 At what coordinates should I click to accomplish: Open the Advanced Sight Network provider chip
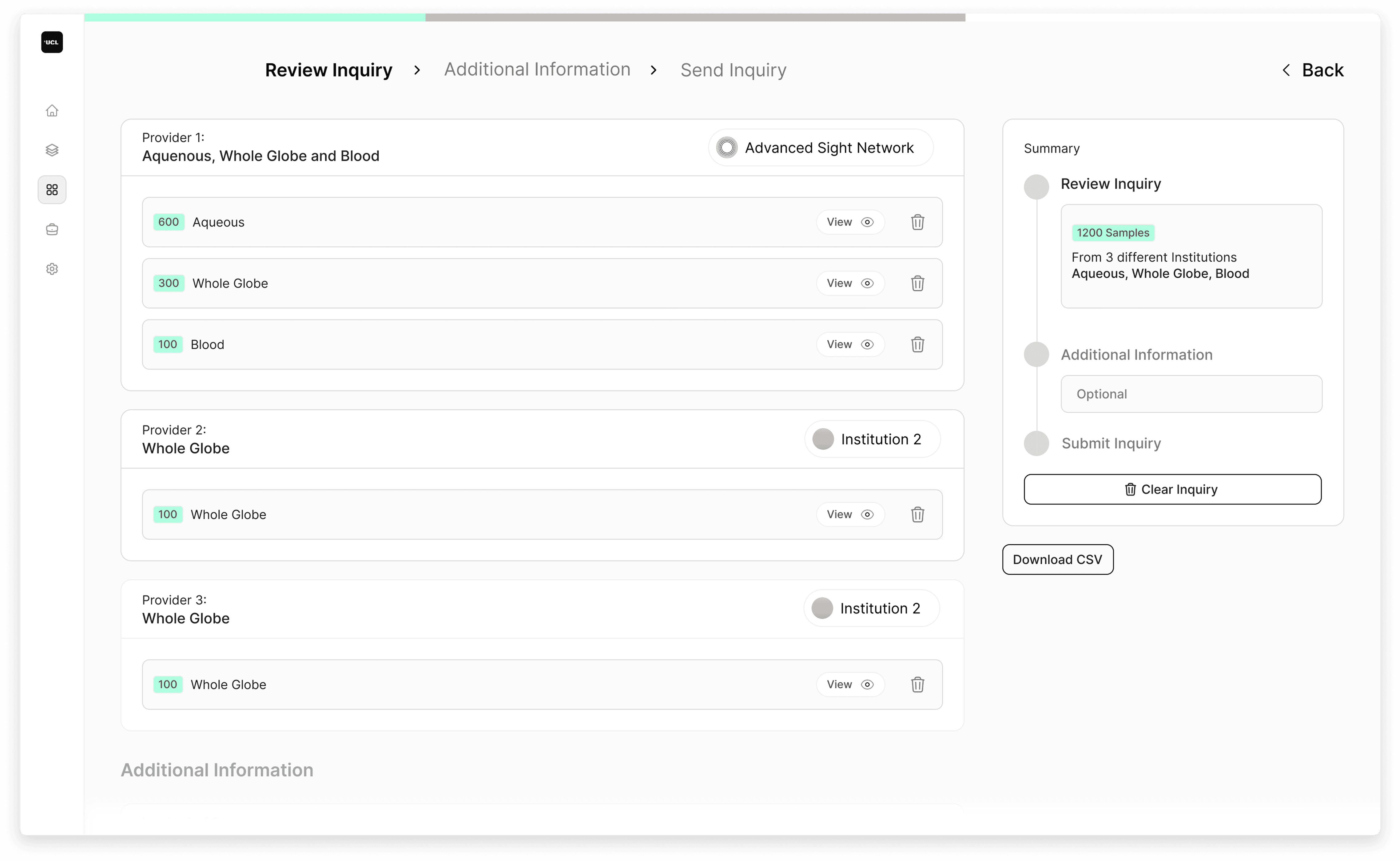pos(820,148)
